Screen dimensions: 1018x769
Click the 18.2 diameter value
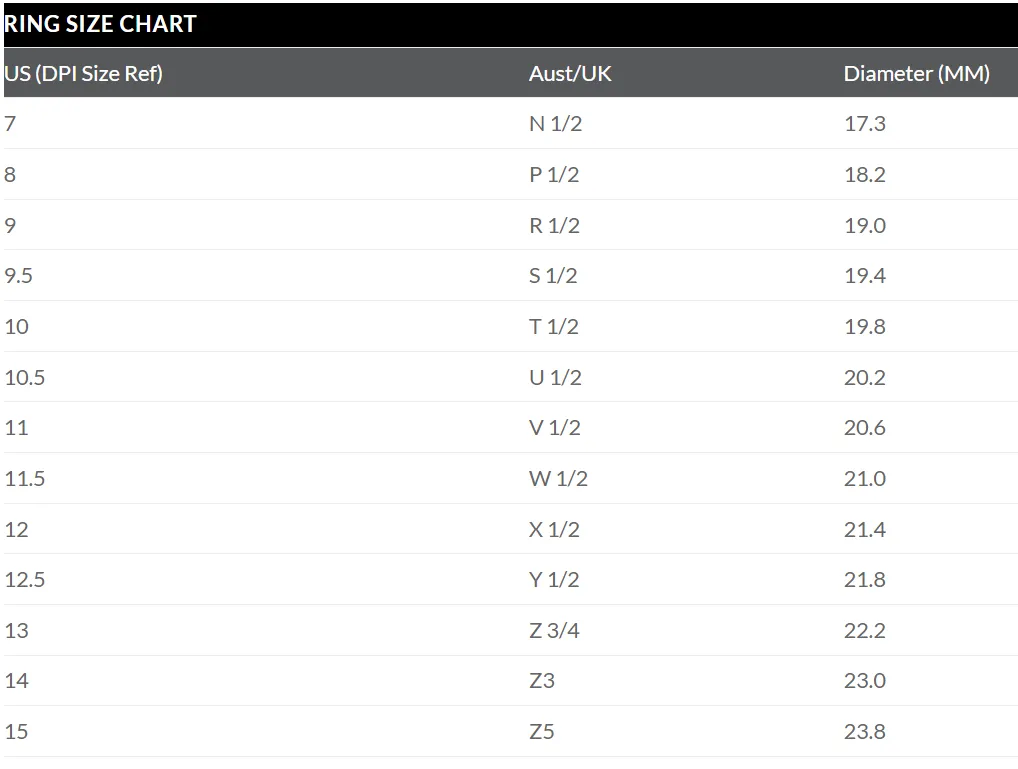[864, 175]
